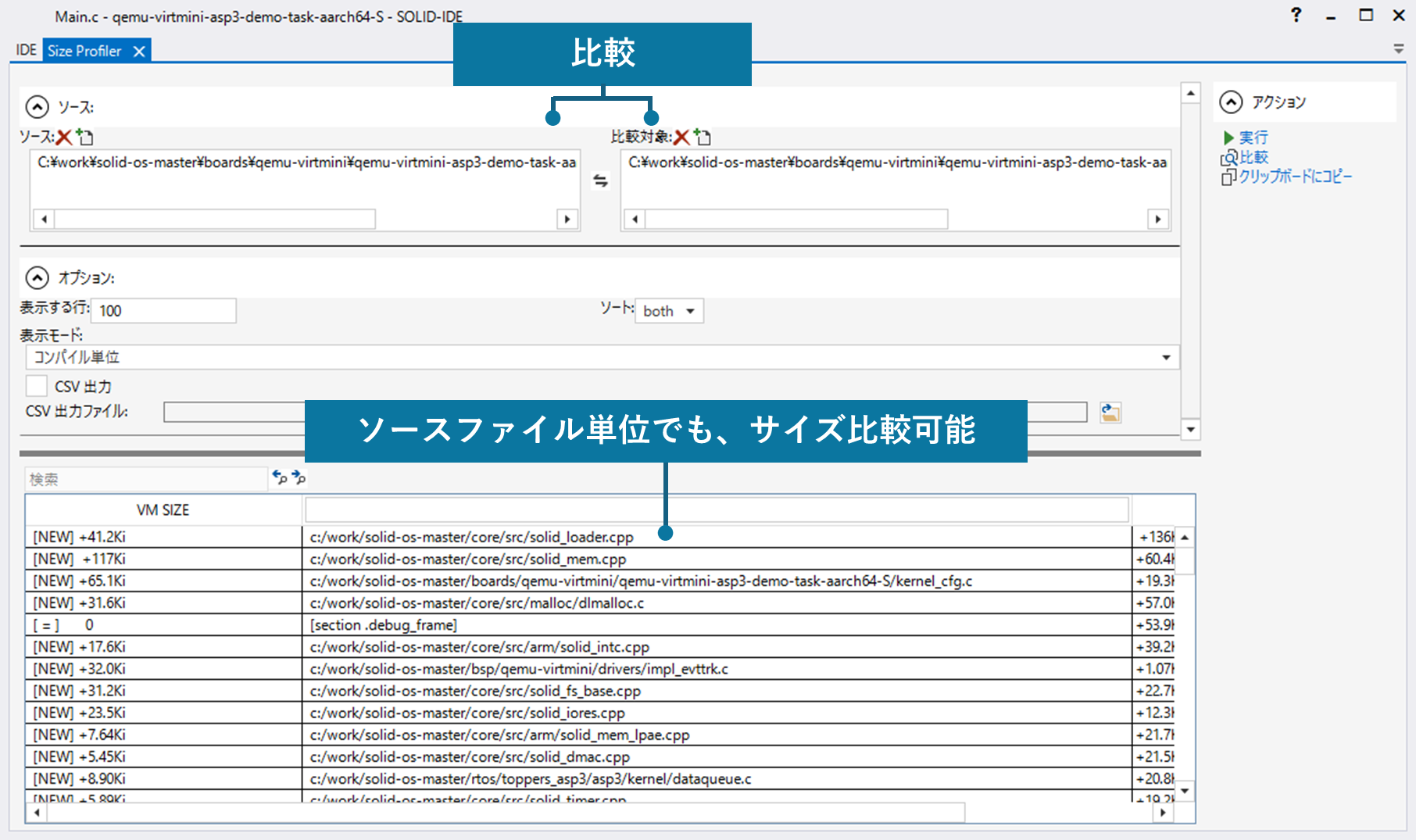Open the ソート 'both' dropdown
Viewport: 1416px width, 840px height.
tap(670, 311)
